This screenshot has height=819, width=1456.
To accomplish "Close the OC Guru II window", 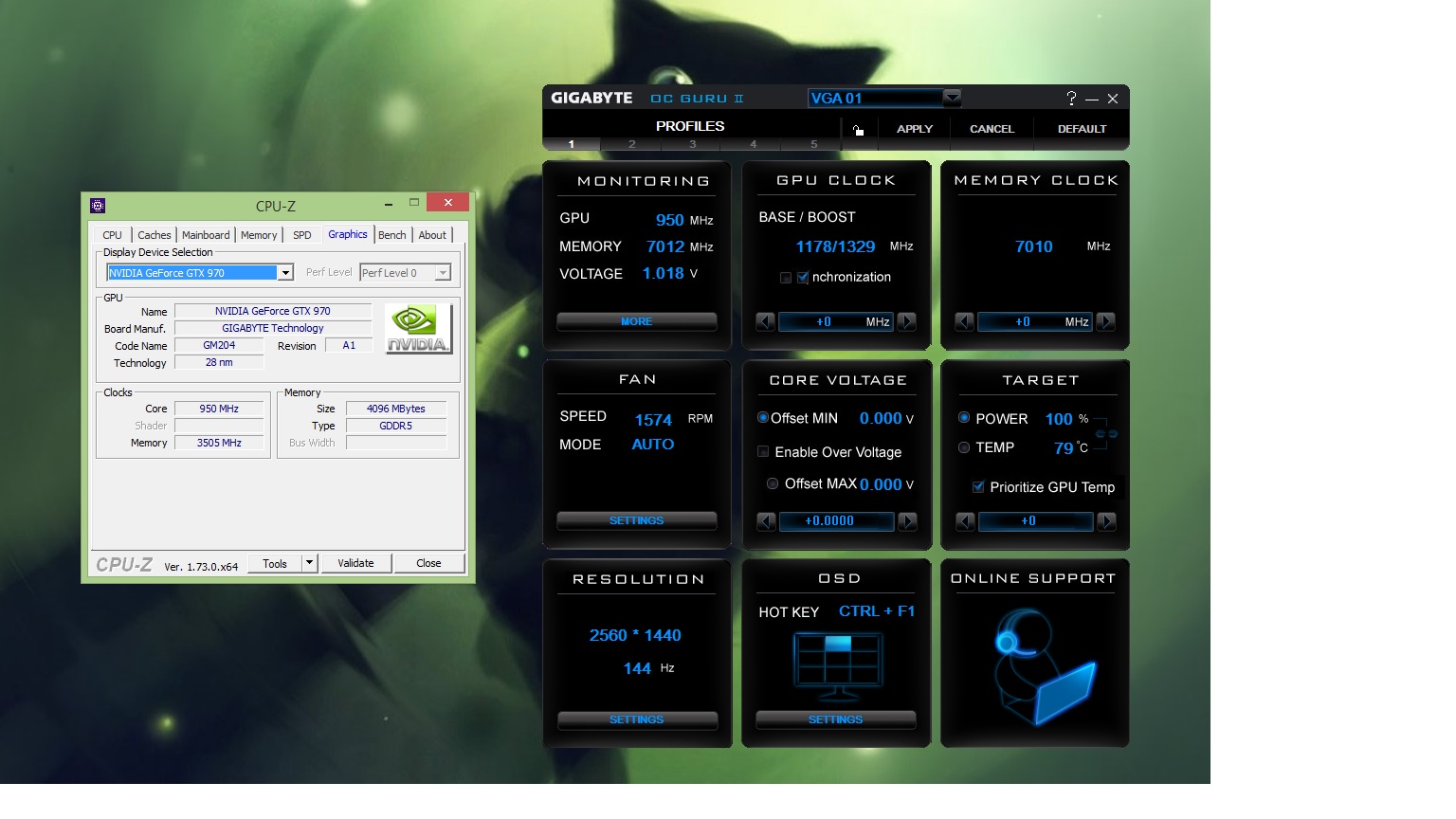I will [x=1113, y=99].
